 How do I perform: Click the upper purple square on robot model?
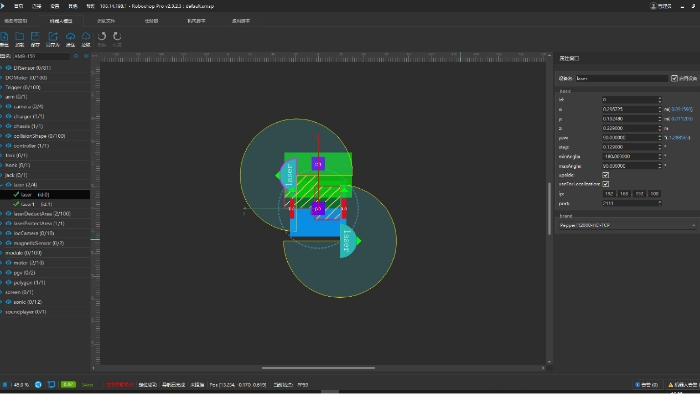pyautogui.click(x=318, y=164)
